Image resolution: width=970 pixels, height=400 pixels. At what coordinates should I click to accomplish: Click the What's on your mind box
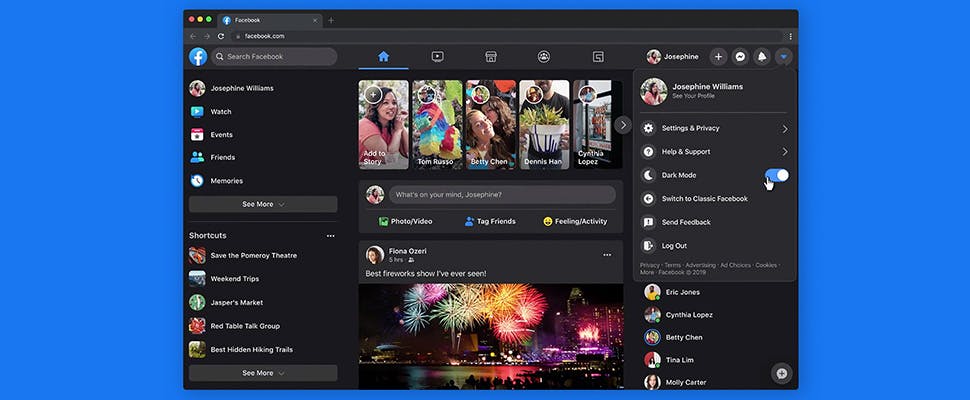click(502, 195)
